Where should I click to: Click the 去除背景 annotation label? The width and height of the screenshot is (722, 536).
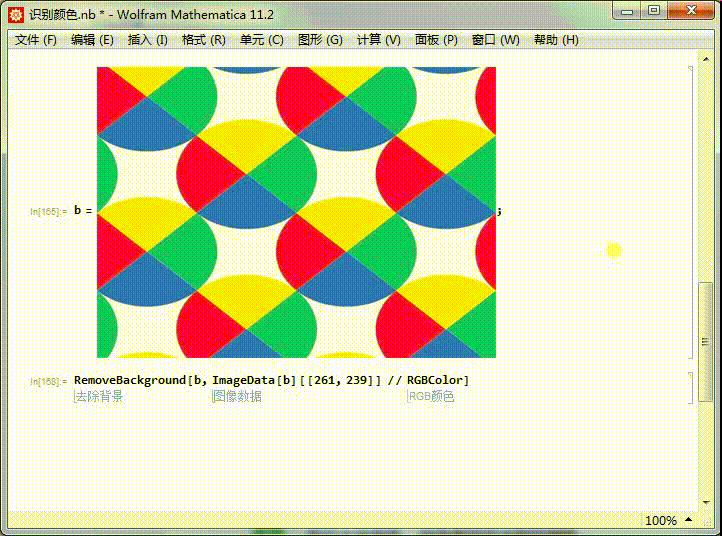click(99, 396)
